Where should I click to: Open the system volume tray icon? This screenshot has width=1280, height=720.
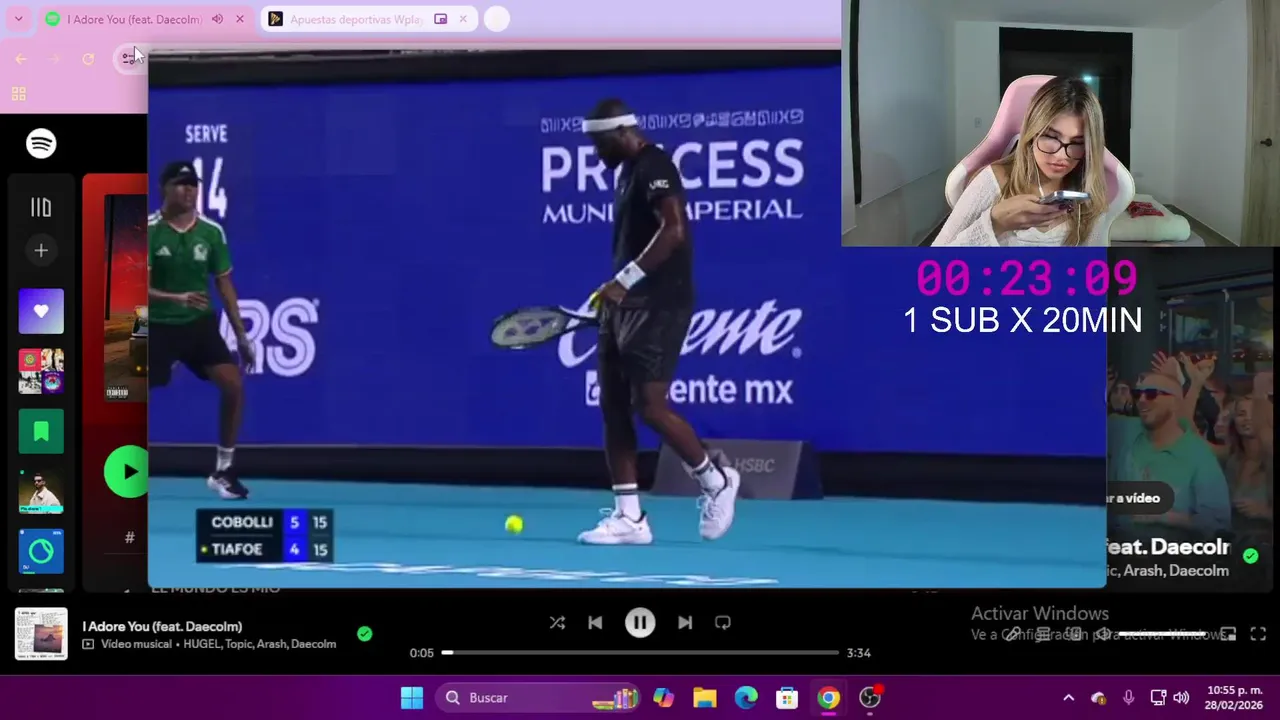[x=1181, y=698]
